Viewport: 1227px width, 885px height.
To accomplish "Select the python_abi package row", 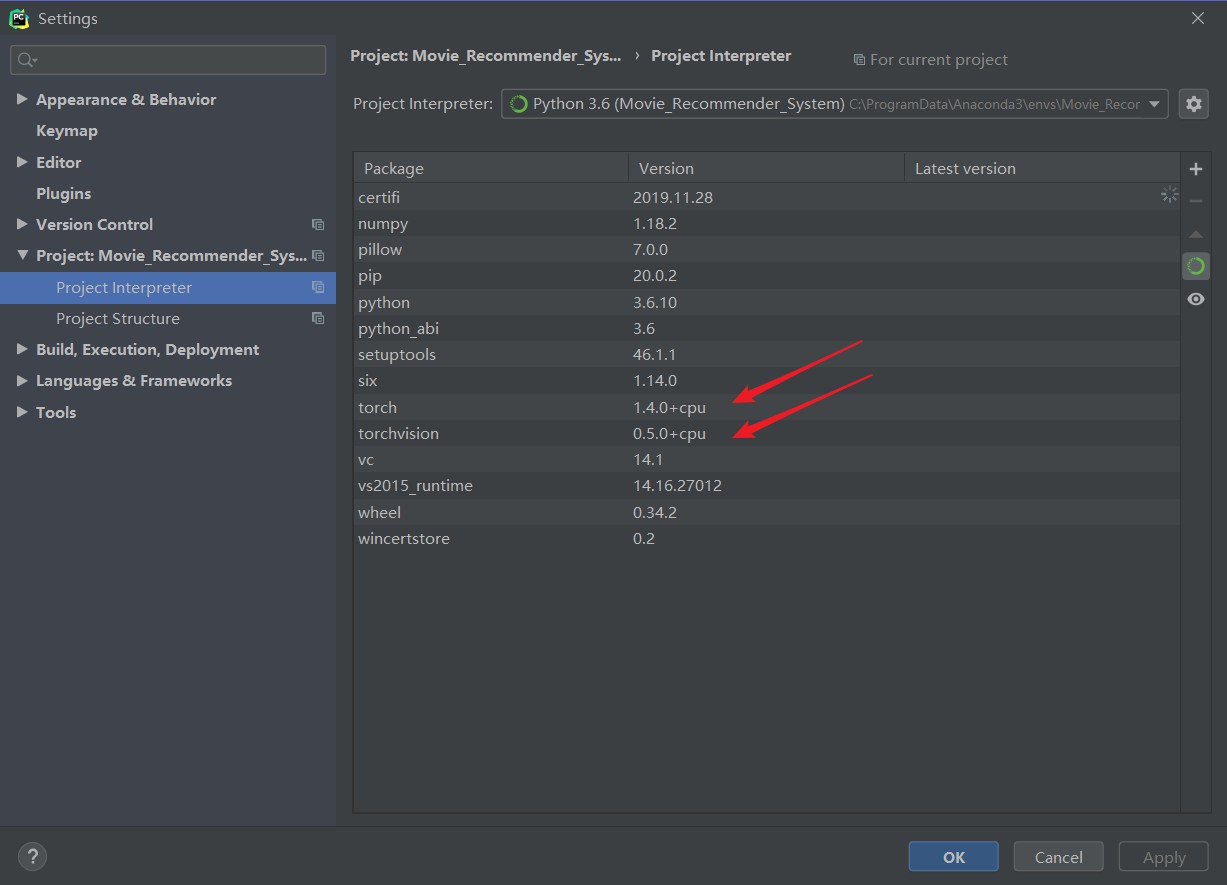I will pyautogui.click(x=767, y=328).
